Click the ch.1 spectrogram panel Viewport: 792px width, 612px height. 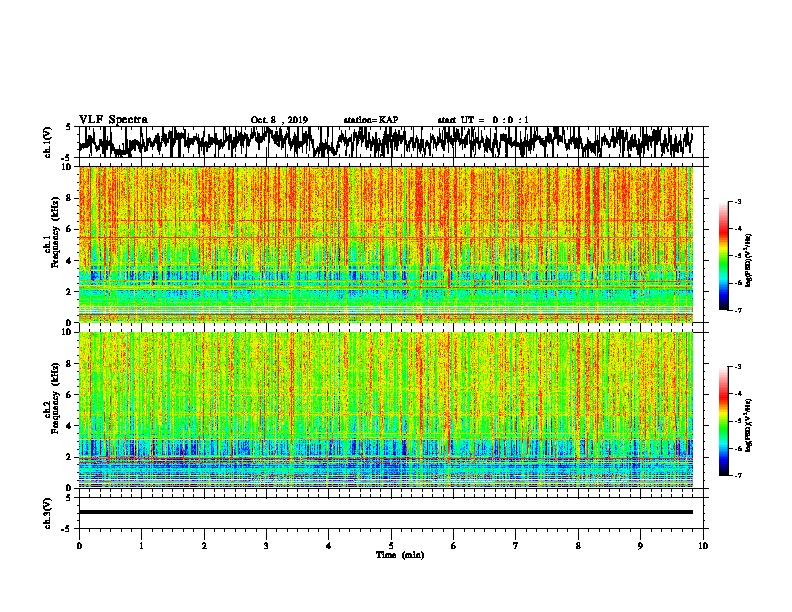point(386,244)
